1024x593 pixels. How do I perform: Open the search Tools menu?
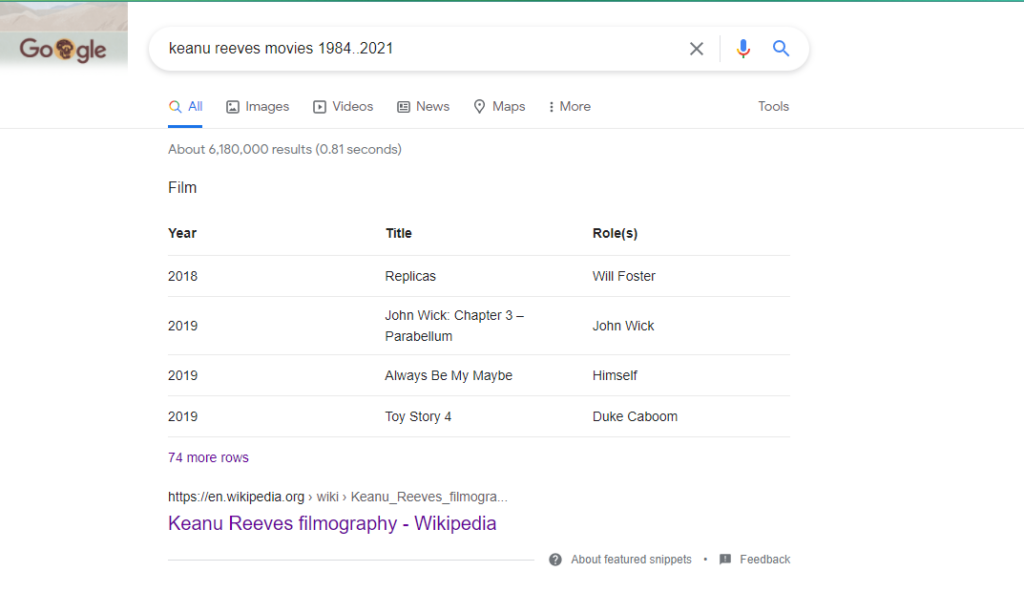(x=773, y=107)
